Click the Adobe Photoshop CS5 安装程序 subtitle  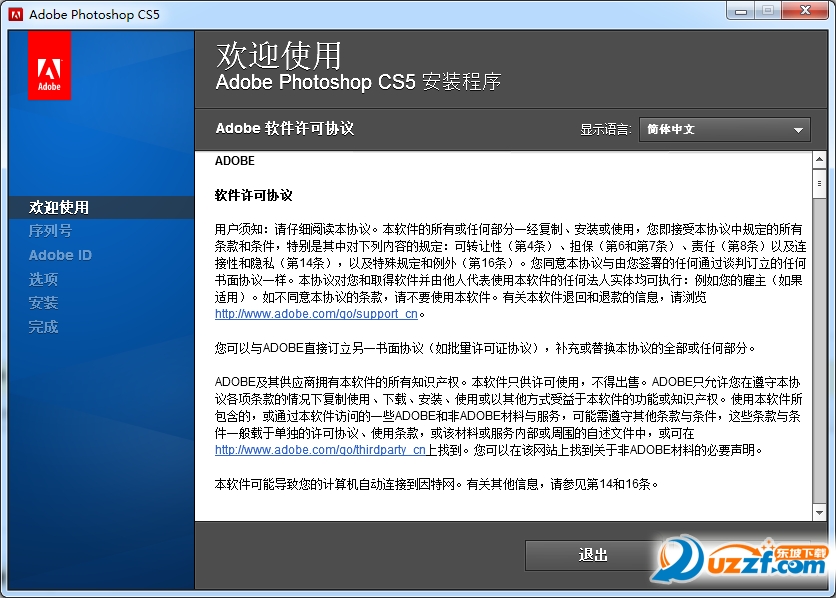point(358,82)
